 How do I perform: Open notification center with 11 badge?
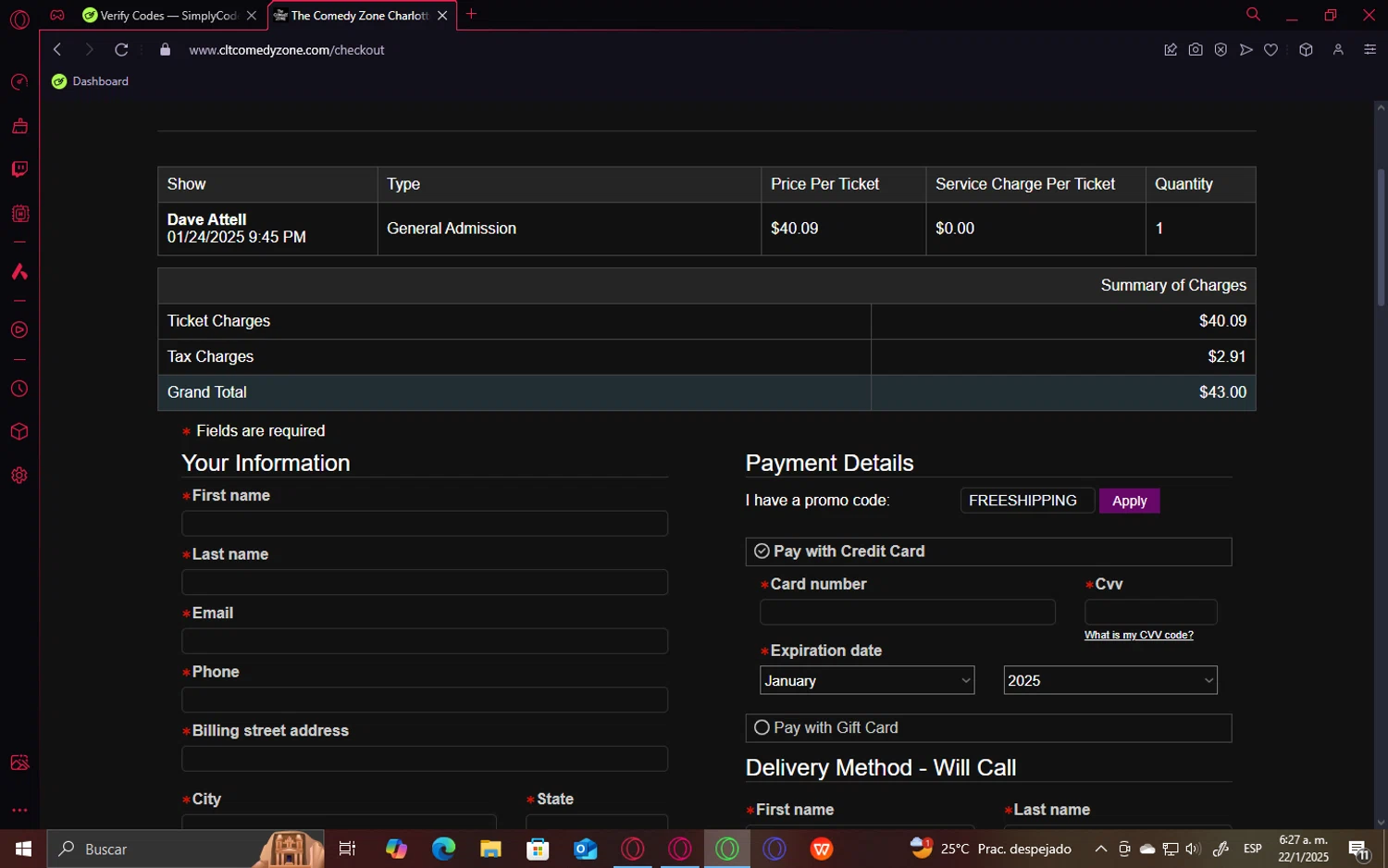pos(1359,849)
